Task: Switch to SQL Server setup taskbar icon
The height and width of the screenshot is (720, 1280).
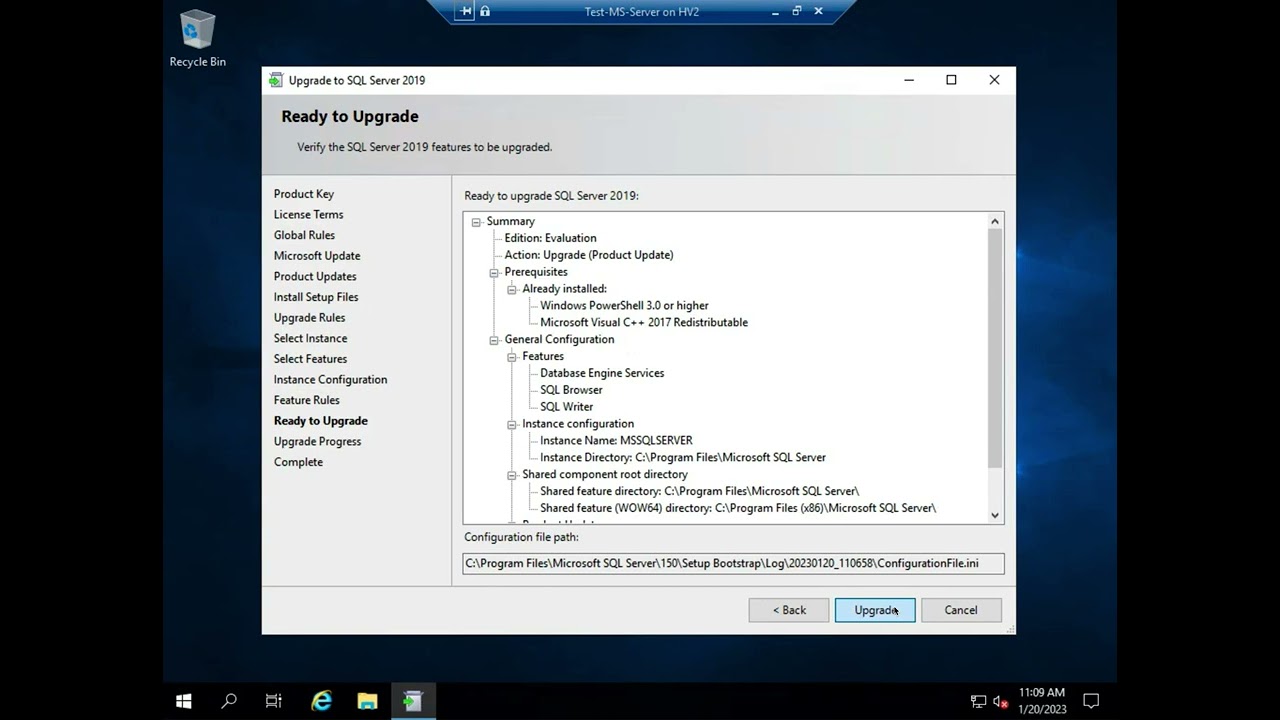Action: (x=412, y=701)
